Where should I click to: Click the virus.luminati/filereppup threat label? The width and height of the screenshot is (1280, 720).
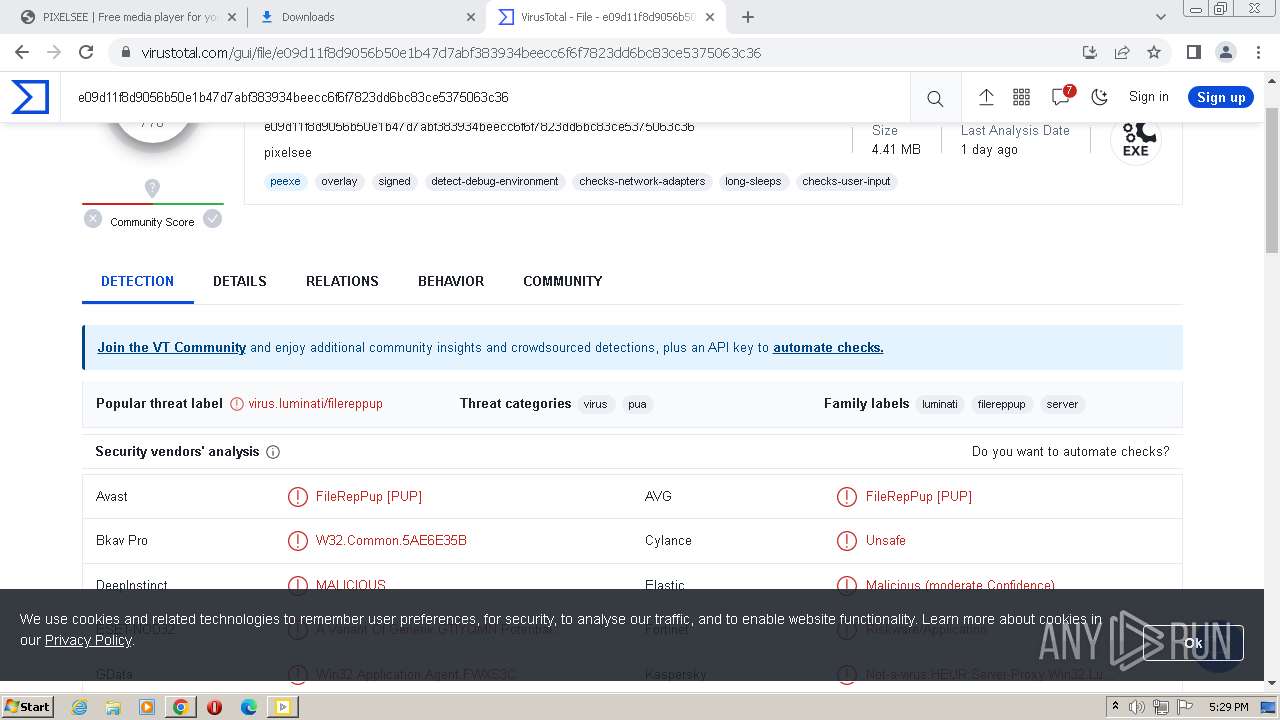[316, 404]
